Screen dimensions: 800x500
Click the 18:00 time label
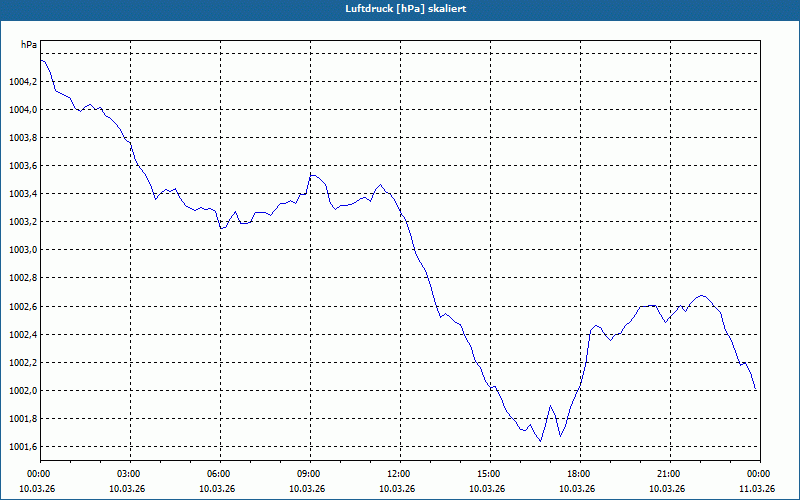(x=580, y=474)
